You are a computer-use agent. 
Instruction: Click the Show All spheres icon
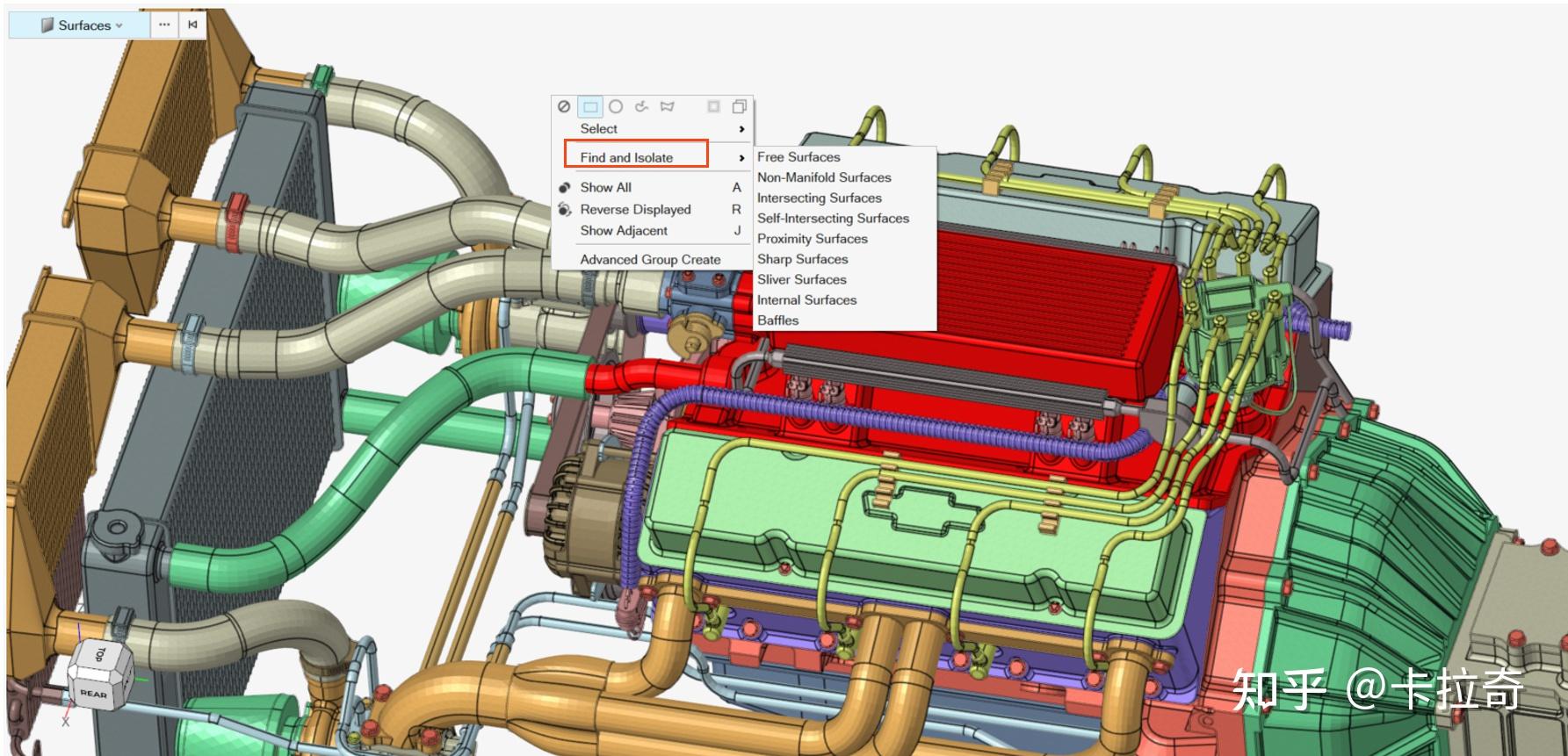pyautogui.click(x=564, y=187)
